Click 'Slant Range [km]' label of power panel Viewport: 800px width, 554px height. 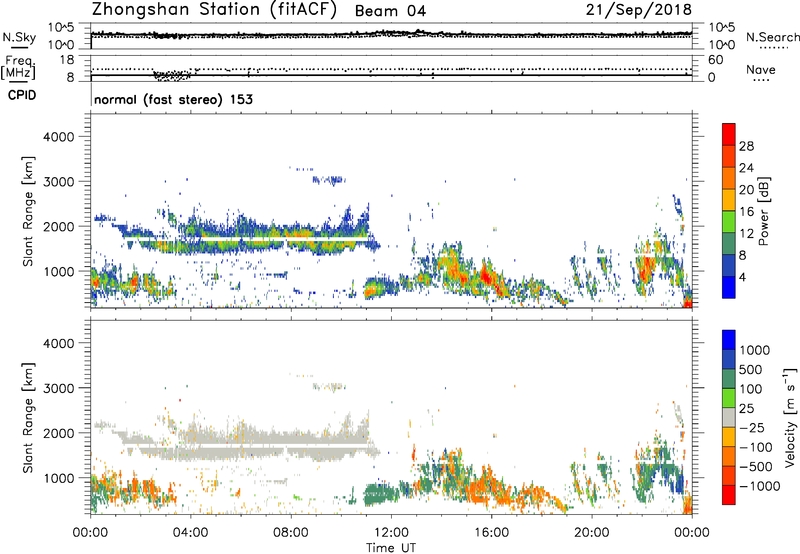tap(28, 211)
